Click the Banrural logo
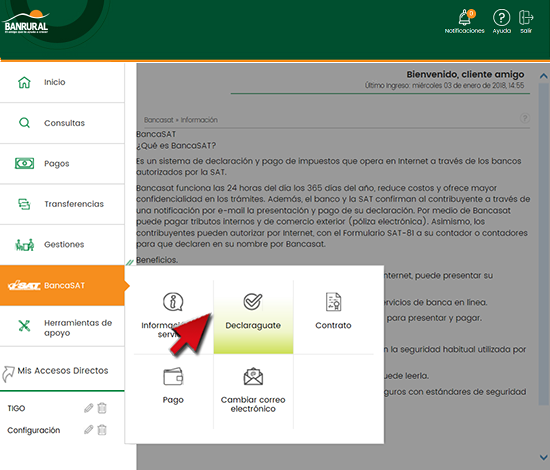The width and height of the screenshot is (550, 470). pyautogui.click(x=26, y=22)
